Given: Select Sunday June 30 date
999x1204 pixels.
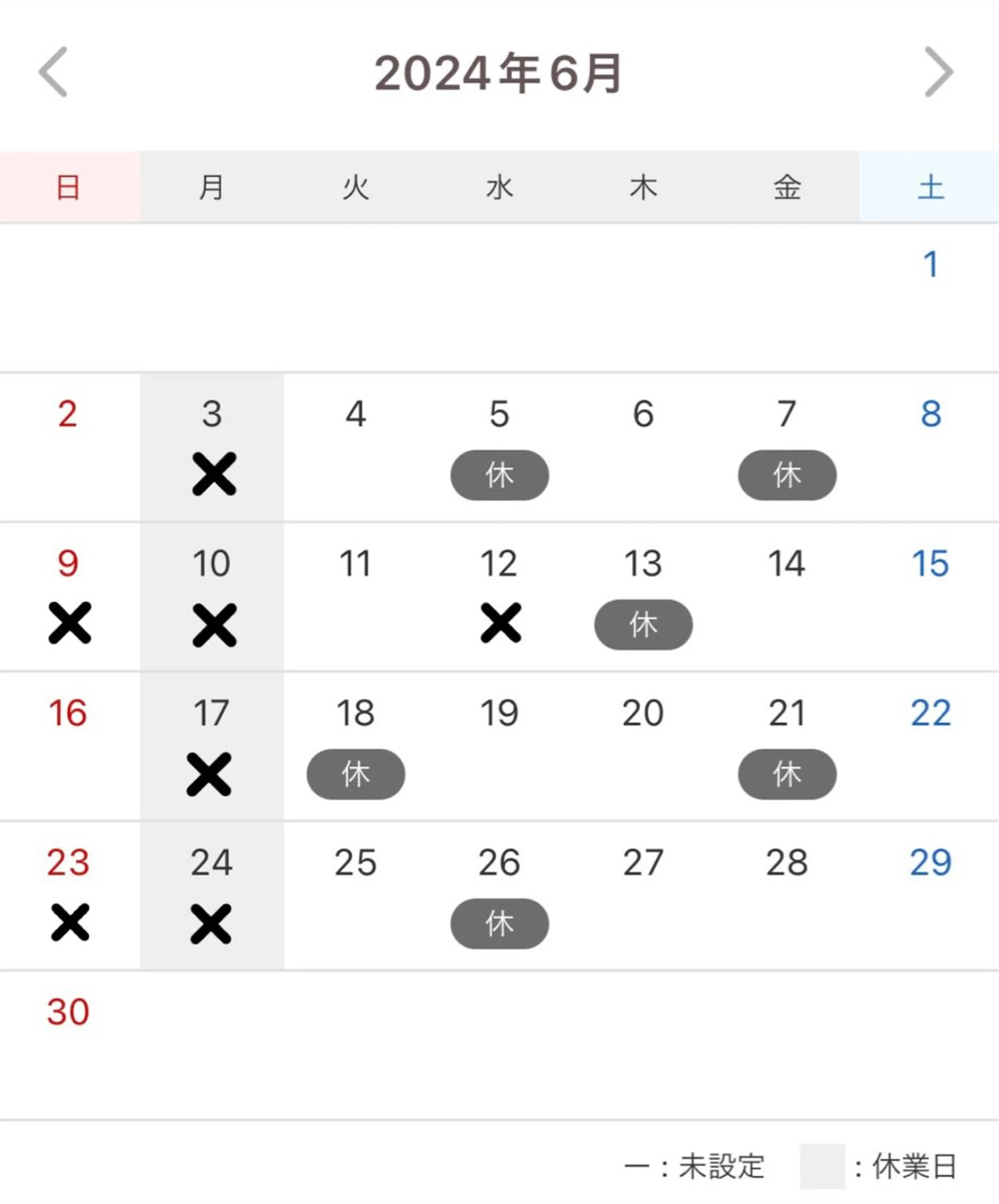Looking at the screenshot, I should pyautogui.click(x=68, y=1012).
